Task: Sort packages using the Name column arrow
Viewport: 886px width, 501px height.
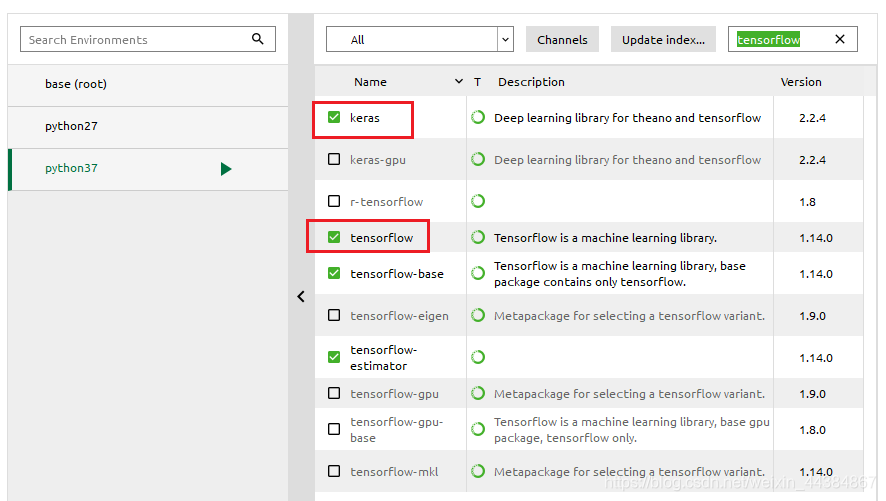Action: coord(459,82)
